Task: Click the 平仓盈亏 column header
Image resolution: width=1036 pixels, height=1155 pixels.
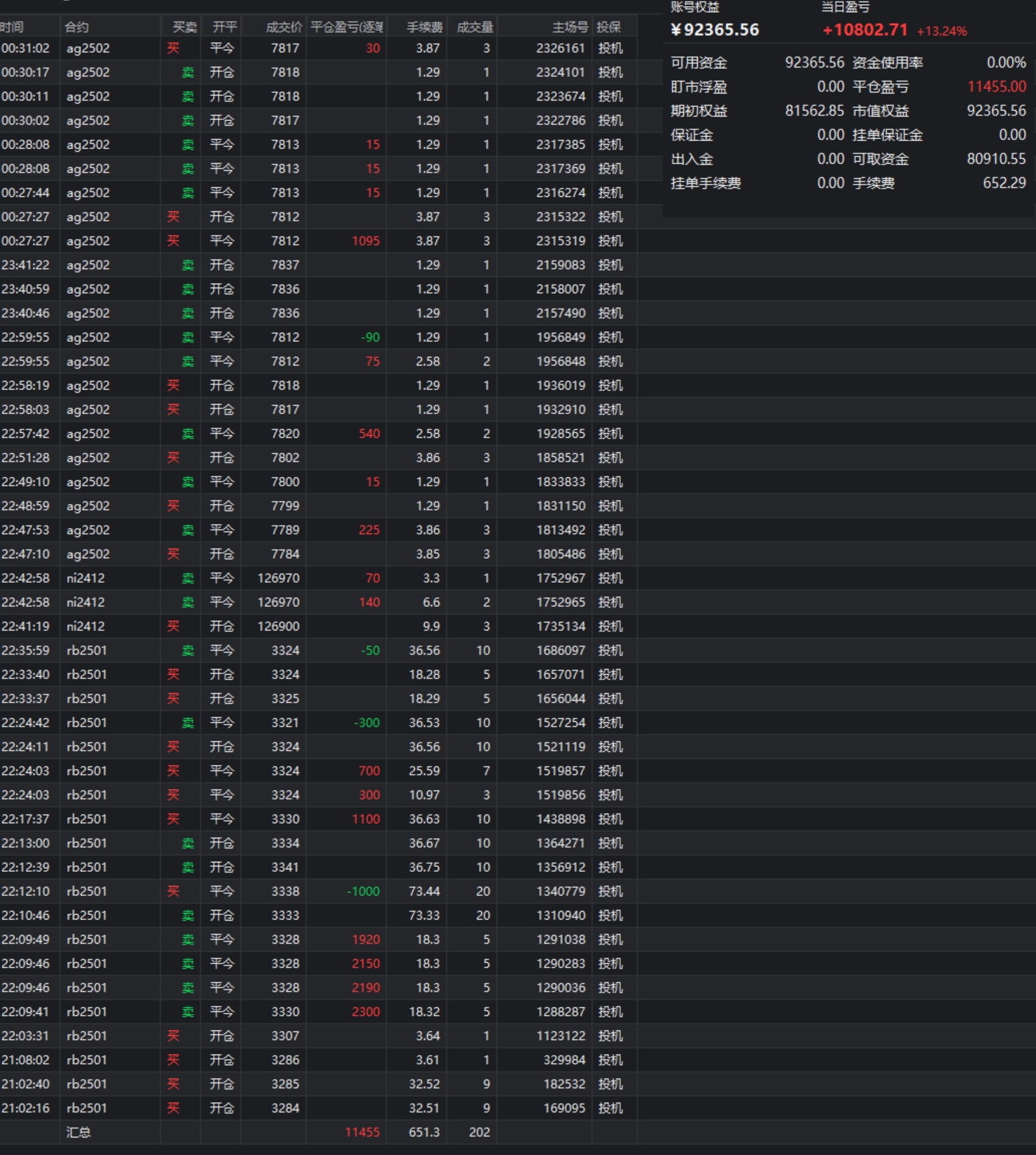Action: point(347,27)
